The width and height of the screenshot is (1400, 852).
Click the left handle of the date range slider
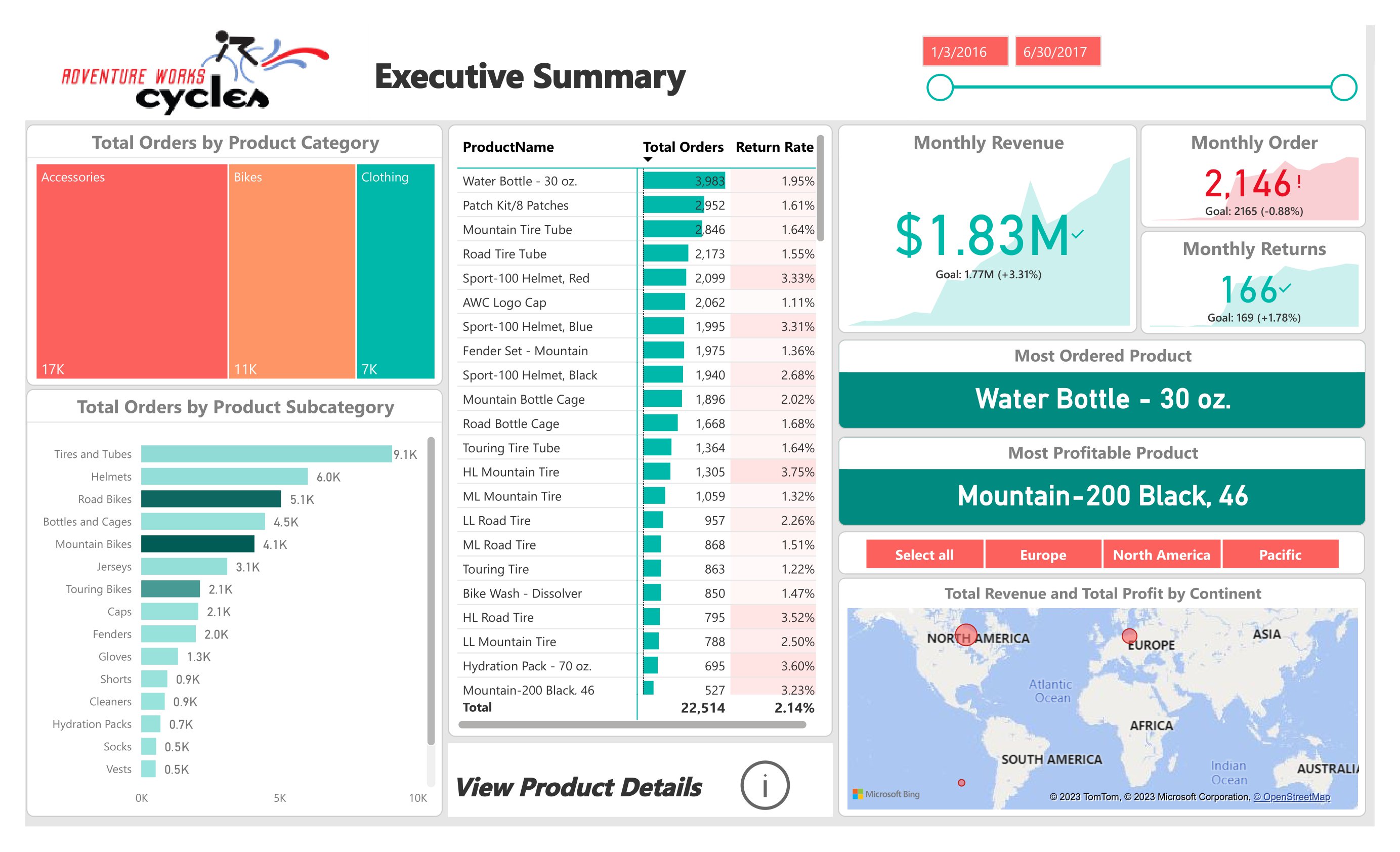pos(941,87)
